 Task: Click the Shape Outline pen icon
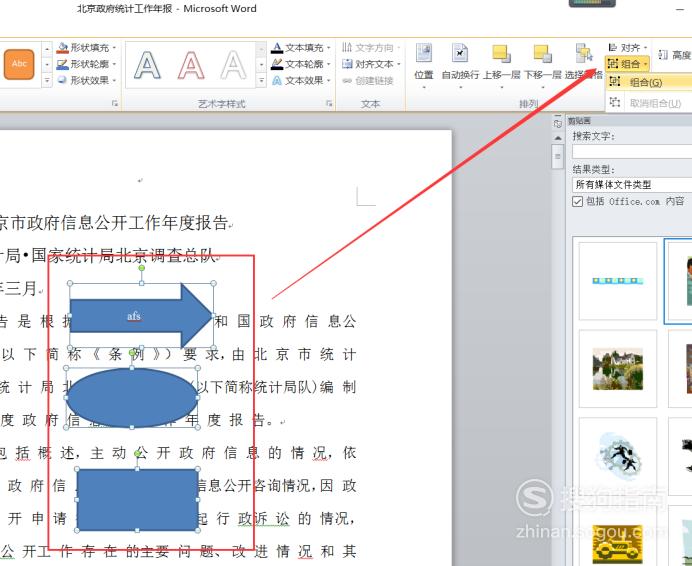[63, 64]
